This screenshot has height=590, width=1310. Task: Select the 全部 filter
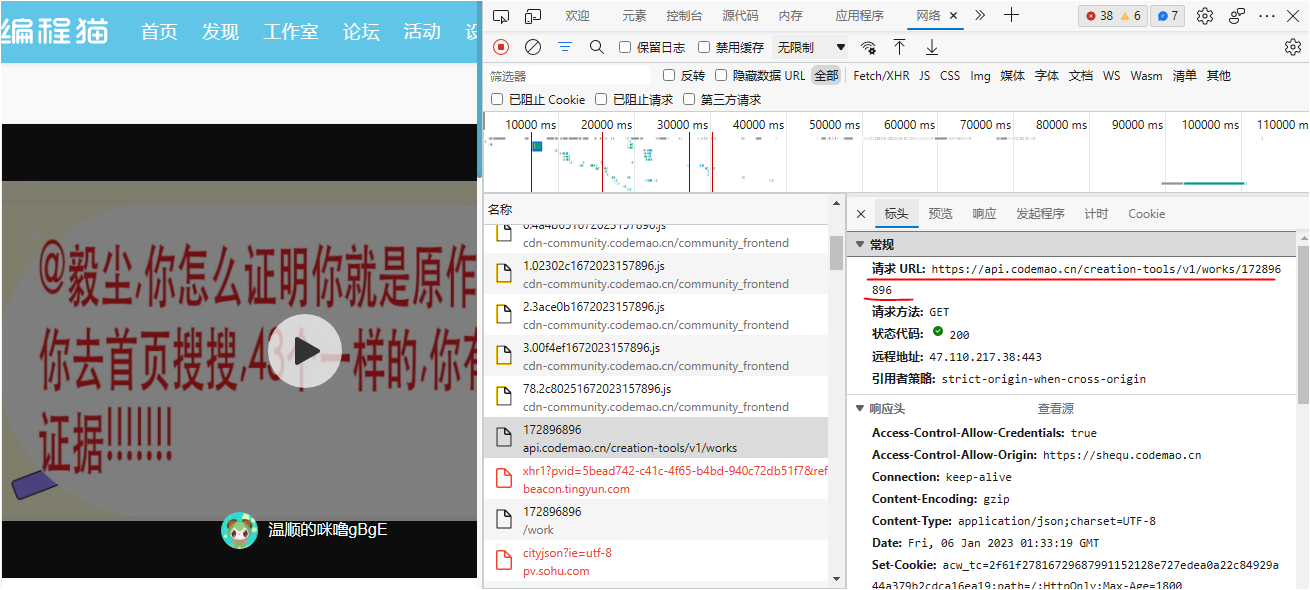pyautogui.click(x=826, y=76)
